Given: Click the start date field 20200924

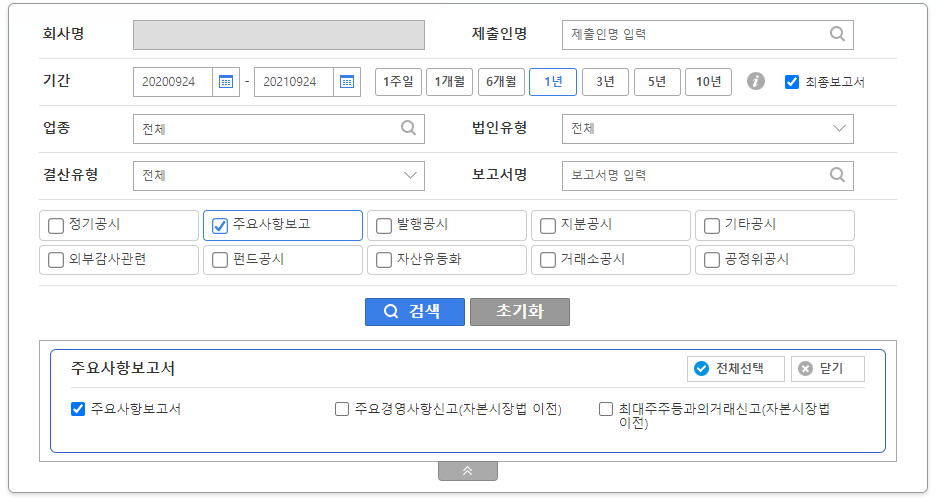Looking at the screenshot, I should click(x=173, y=82).
